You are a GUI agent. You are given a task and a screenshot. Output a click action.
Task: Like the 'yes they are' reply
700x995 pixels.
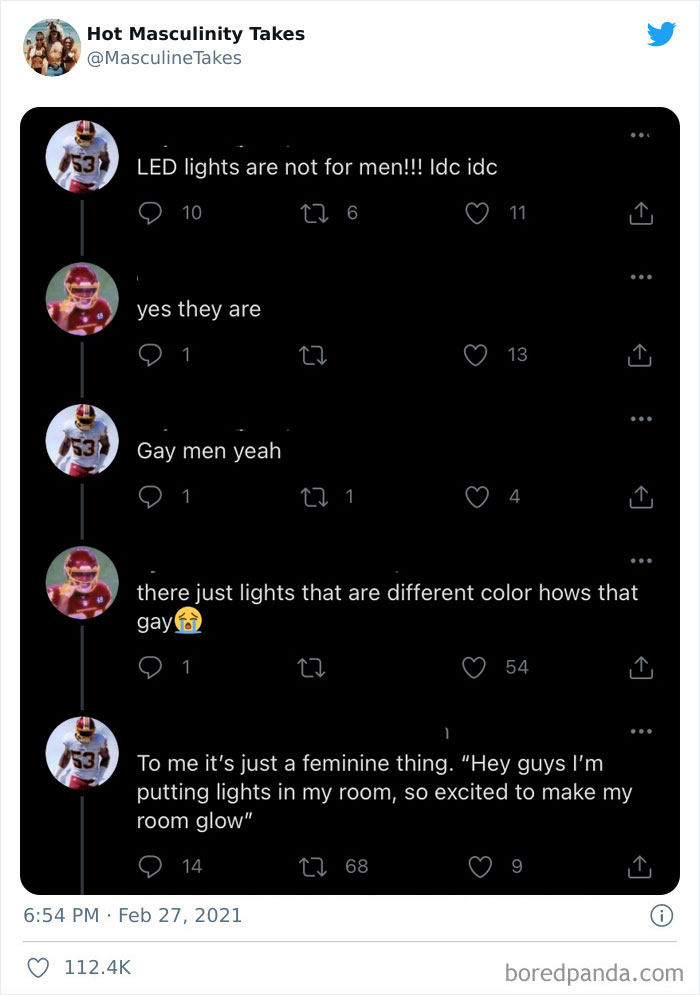pos(477,355)
